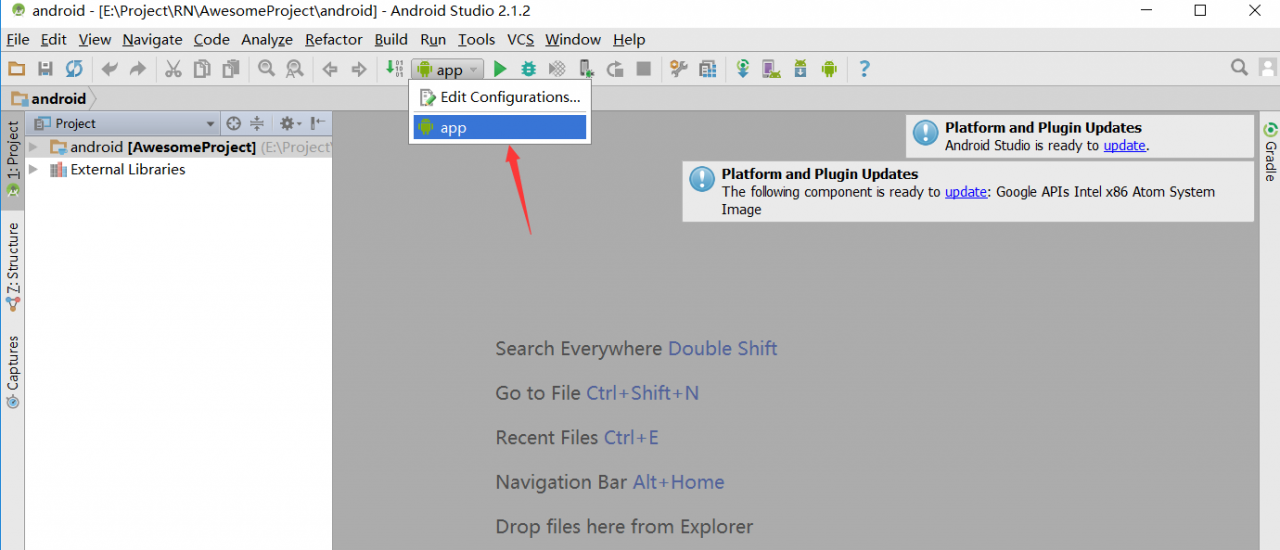
Task: Open Settings with the wrench icon
Action: (x=679, y=69)
